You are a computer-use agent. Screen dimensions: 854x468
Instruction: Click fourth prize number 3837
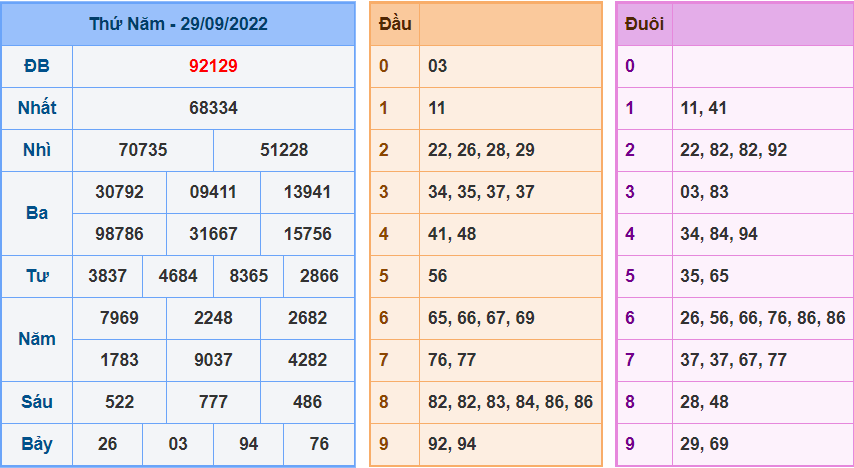point(108,276)
